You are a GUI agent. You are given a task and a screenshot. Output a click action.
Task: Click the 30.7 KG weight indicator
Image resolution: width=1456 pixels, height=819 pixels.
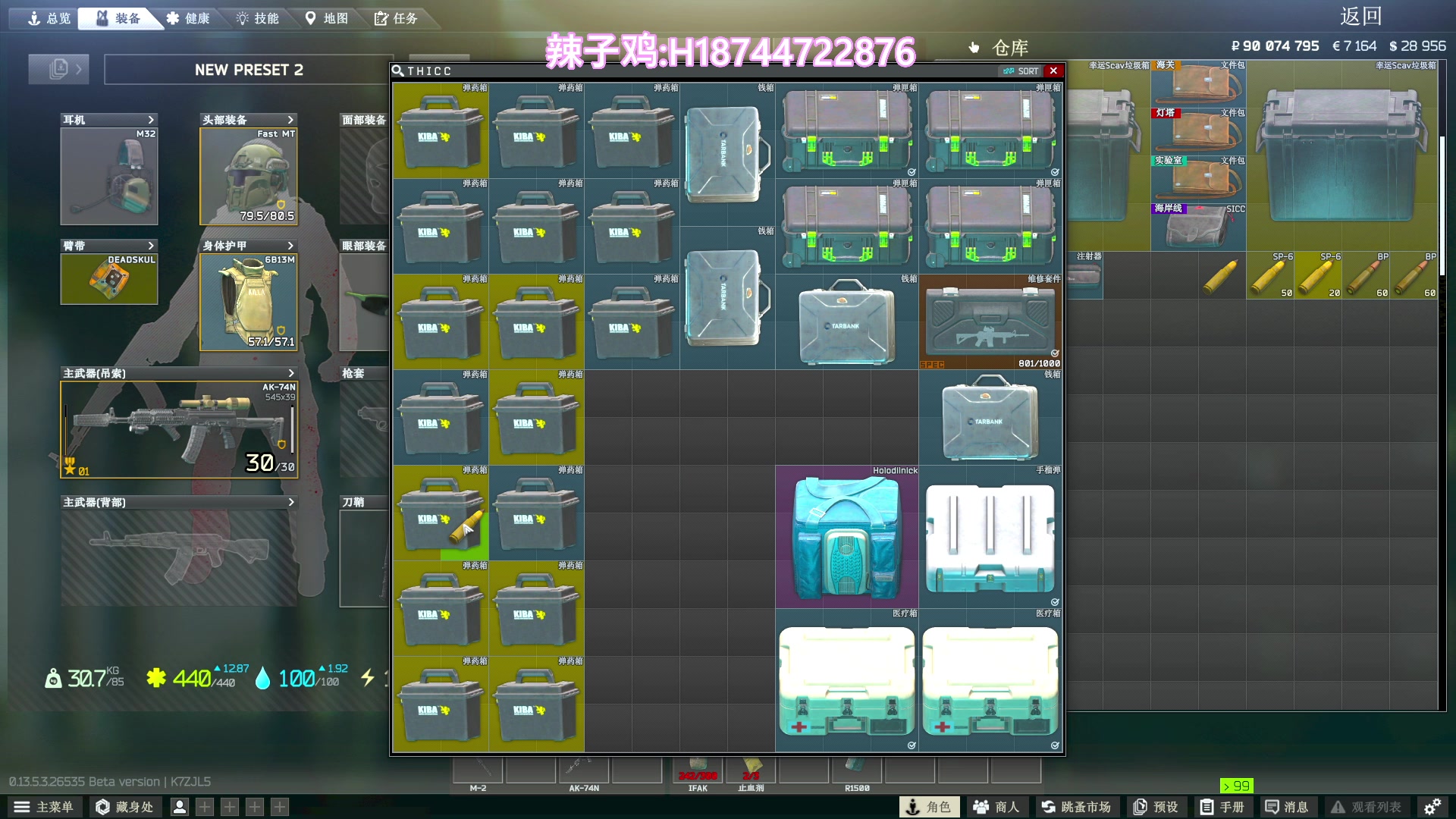pyautogui.click(x=84, y=677)
